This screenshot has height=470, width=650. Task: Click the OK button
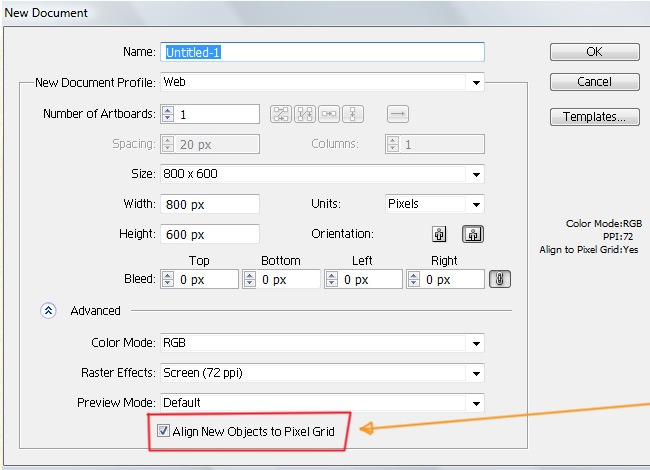[x=594, y=52]
